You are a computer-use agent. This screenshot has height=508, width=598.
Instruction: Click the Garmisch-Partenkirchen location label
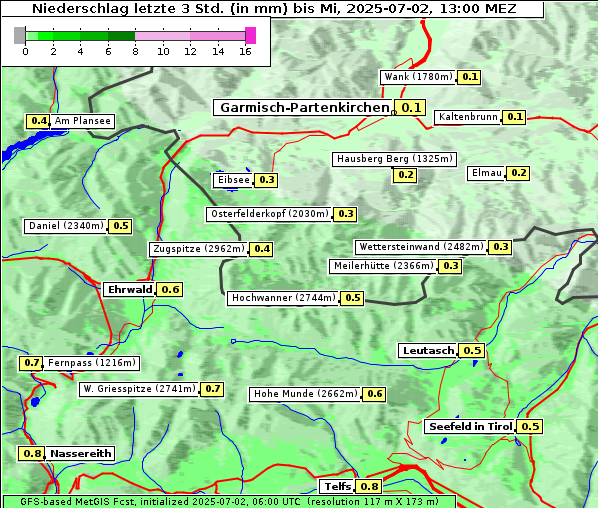304,108
